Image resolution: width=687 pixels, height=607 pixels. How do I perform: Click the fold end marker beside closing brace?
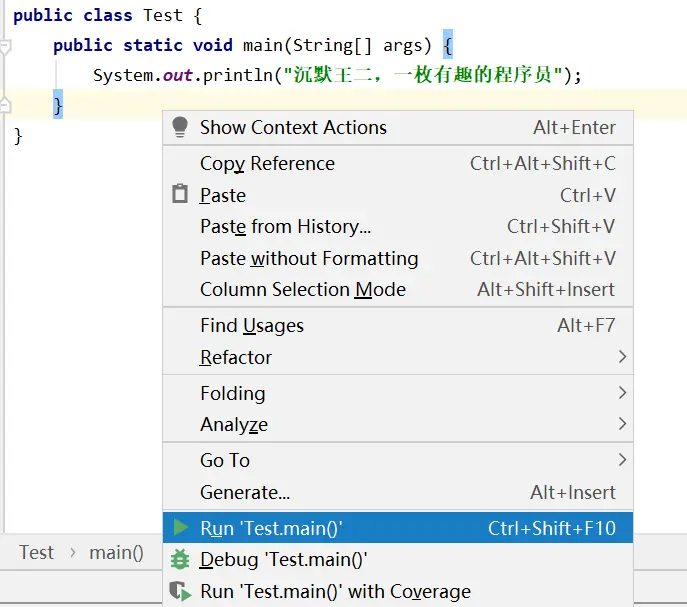[x=6, y=105]
